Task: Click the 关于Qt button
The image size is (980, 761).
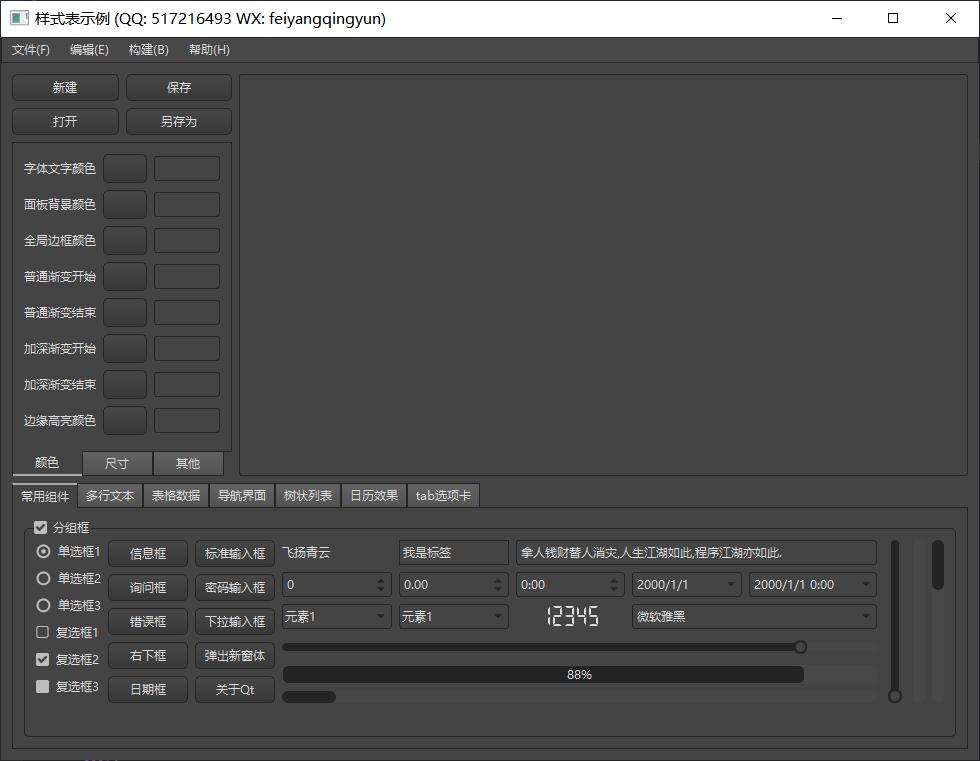Action: click(x=234, y=690)
